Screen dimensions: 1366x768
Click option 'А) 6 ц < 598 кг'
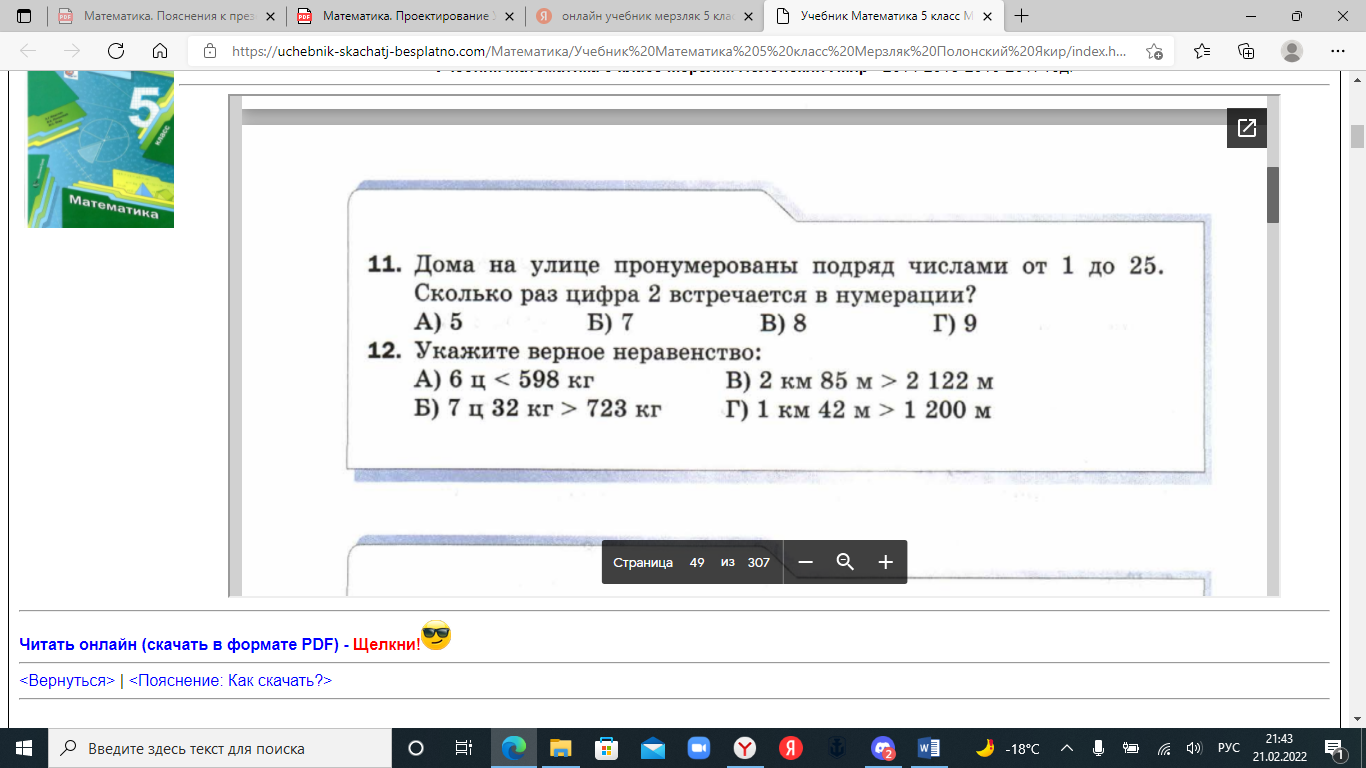pyautogui.click(x=505, y=382)
